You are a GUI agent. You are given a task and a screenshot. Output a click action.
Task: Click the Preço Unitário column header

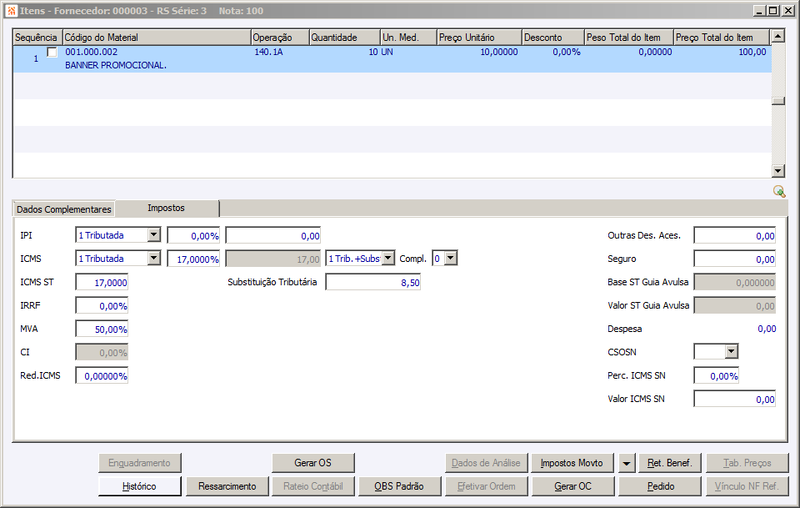[479, 37]
